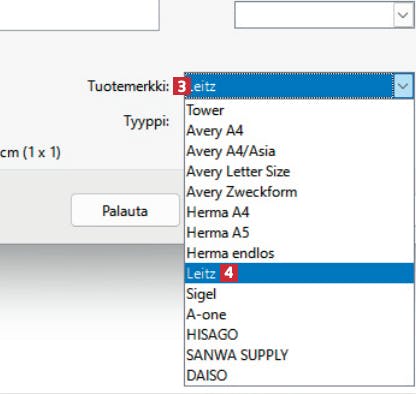
Task: Select the highlighted Leitz list entry
Action: (299, 273)
